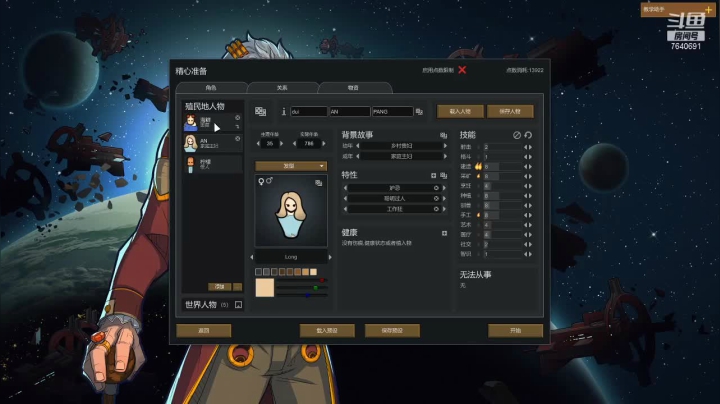Image resolution: width=720 pixels, height=404 pixels.
Task: Open the 物资 equipment tab
Action: pyautogui.click(x=353, y=88)
